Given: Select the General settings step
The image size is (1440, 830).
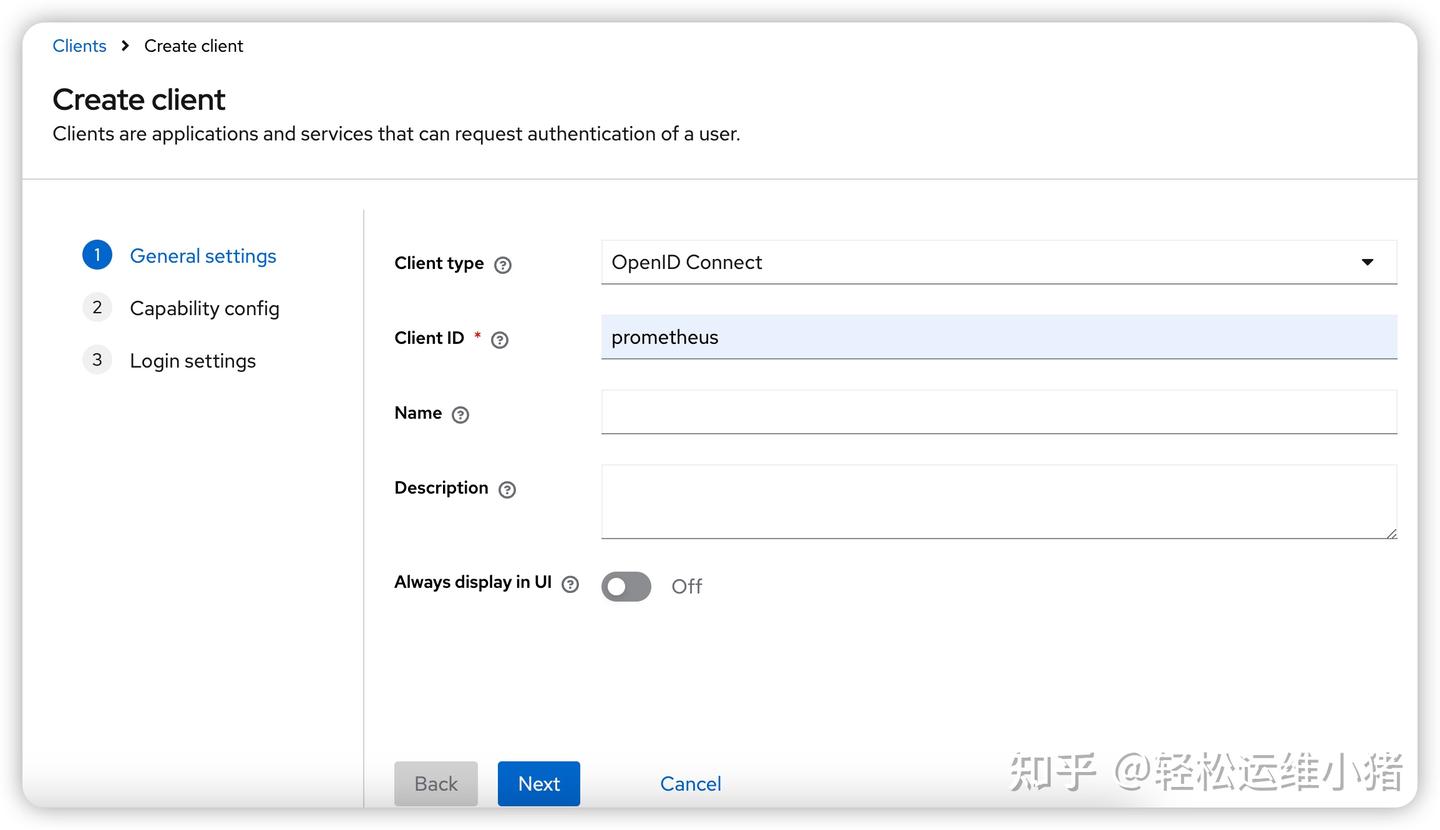Looking at the screenshot, I should [203, 256].
